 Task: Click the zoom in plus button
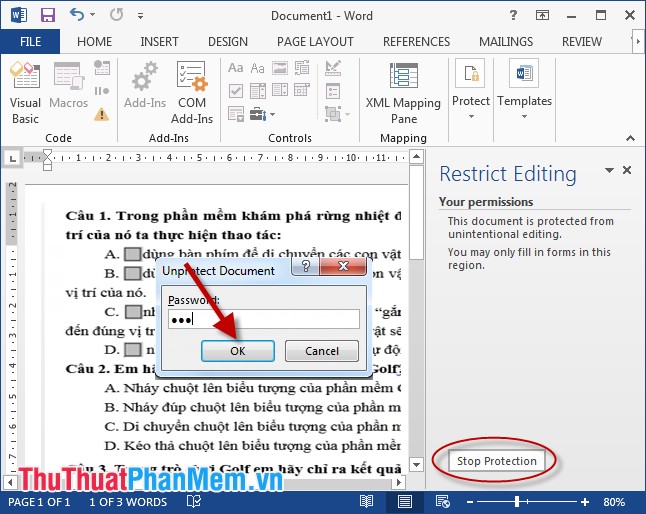click(585, 502)
